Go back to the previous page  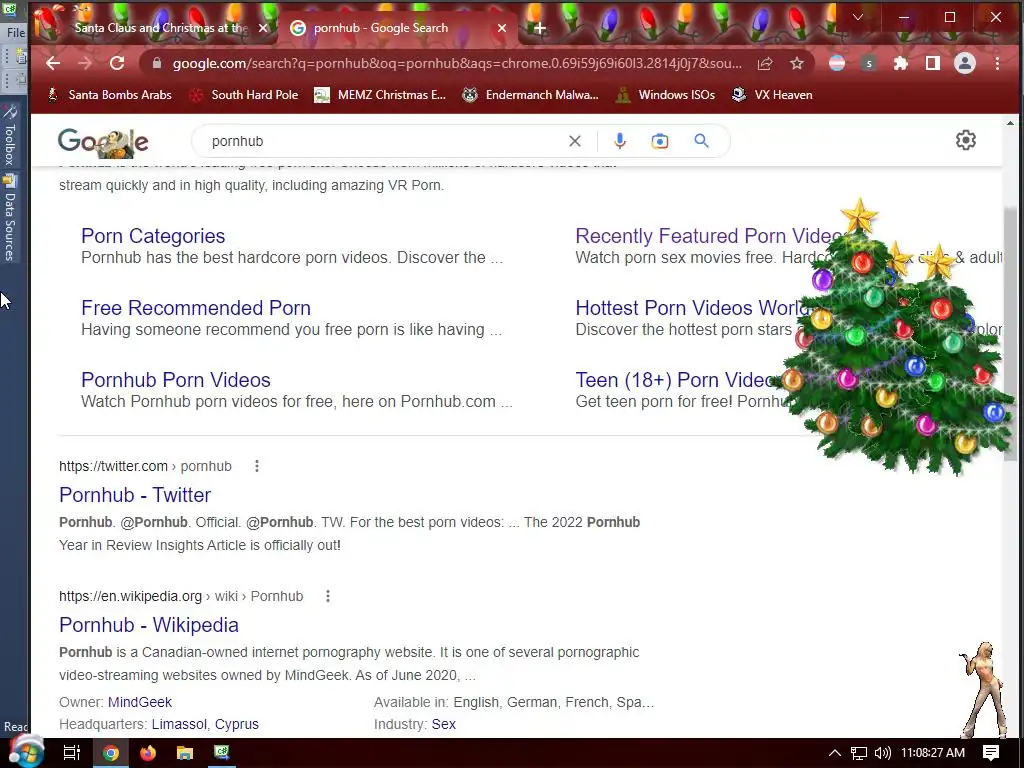pyautogui.click(x=53, y=63)
